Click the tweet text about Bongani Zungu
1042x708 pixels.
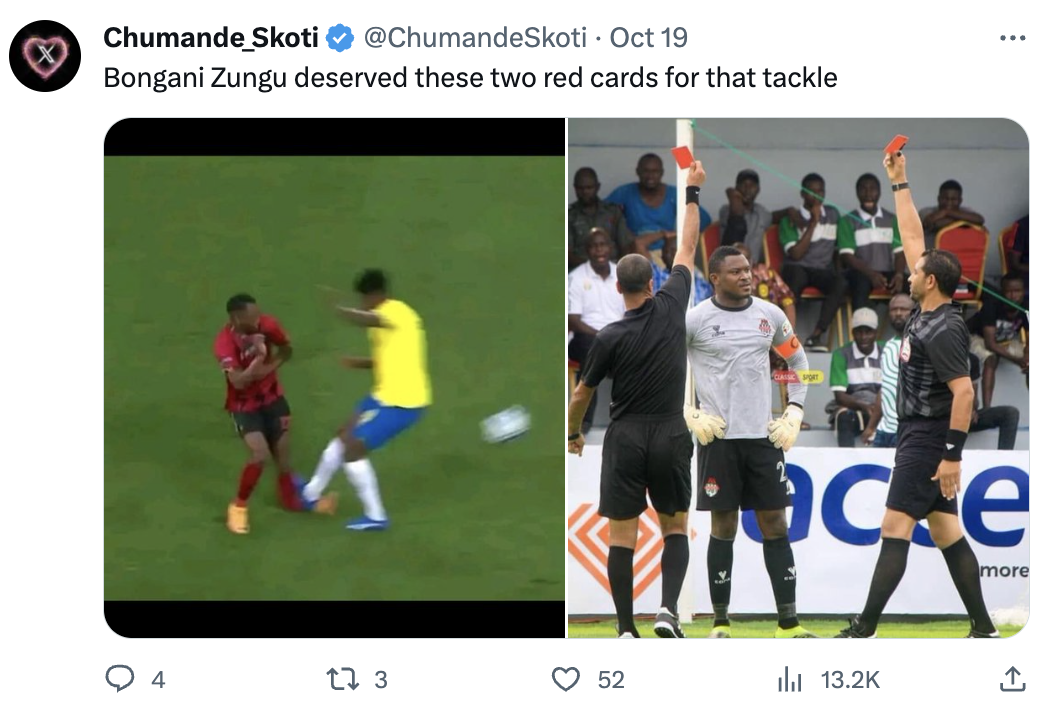point(470,78)
